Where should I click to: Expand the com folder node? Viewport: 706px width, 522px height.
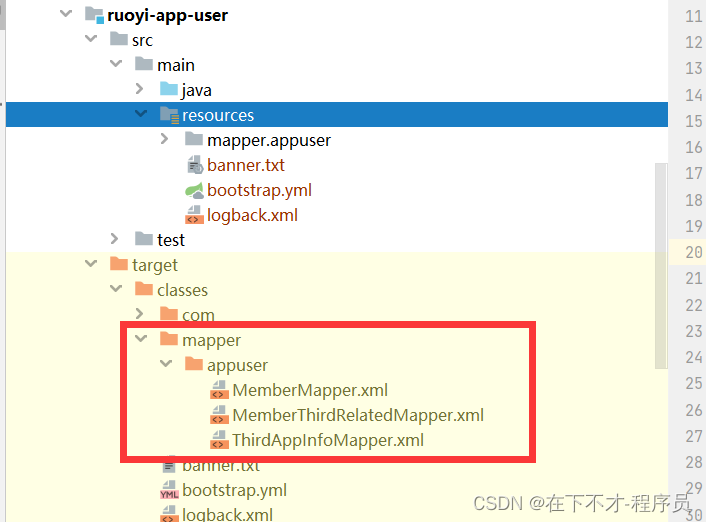click(140, 313)
